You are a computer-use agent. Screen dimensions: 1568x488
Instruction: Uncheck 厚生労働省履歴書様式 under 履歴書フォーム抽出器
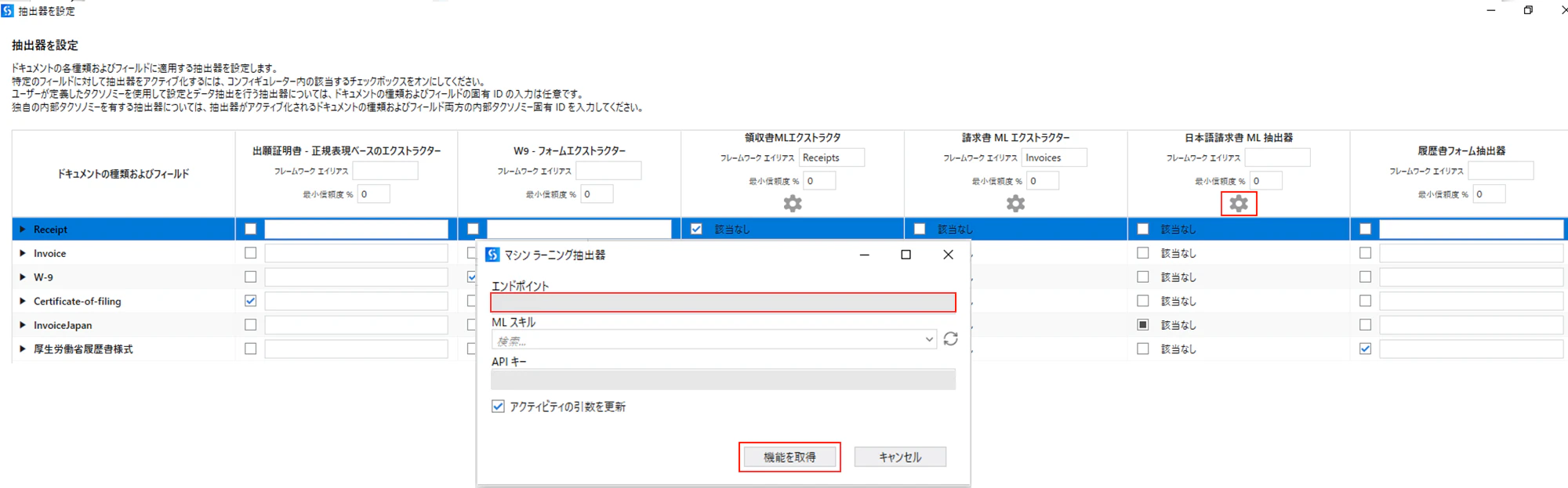(1365, 349)
